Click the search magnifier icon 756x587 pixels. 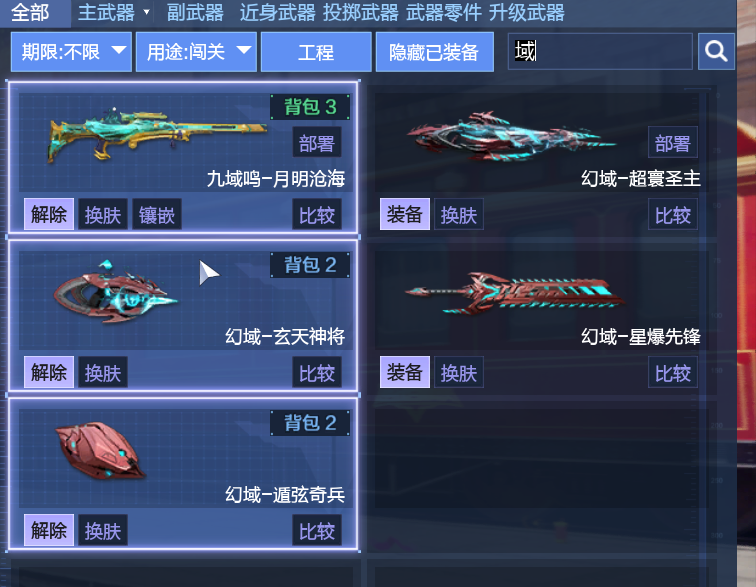(x=716, y=51)
